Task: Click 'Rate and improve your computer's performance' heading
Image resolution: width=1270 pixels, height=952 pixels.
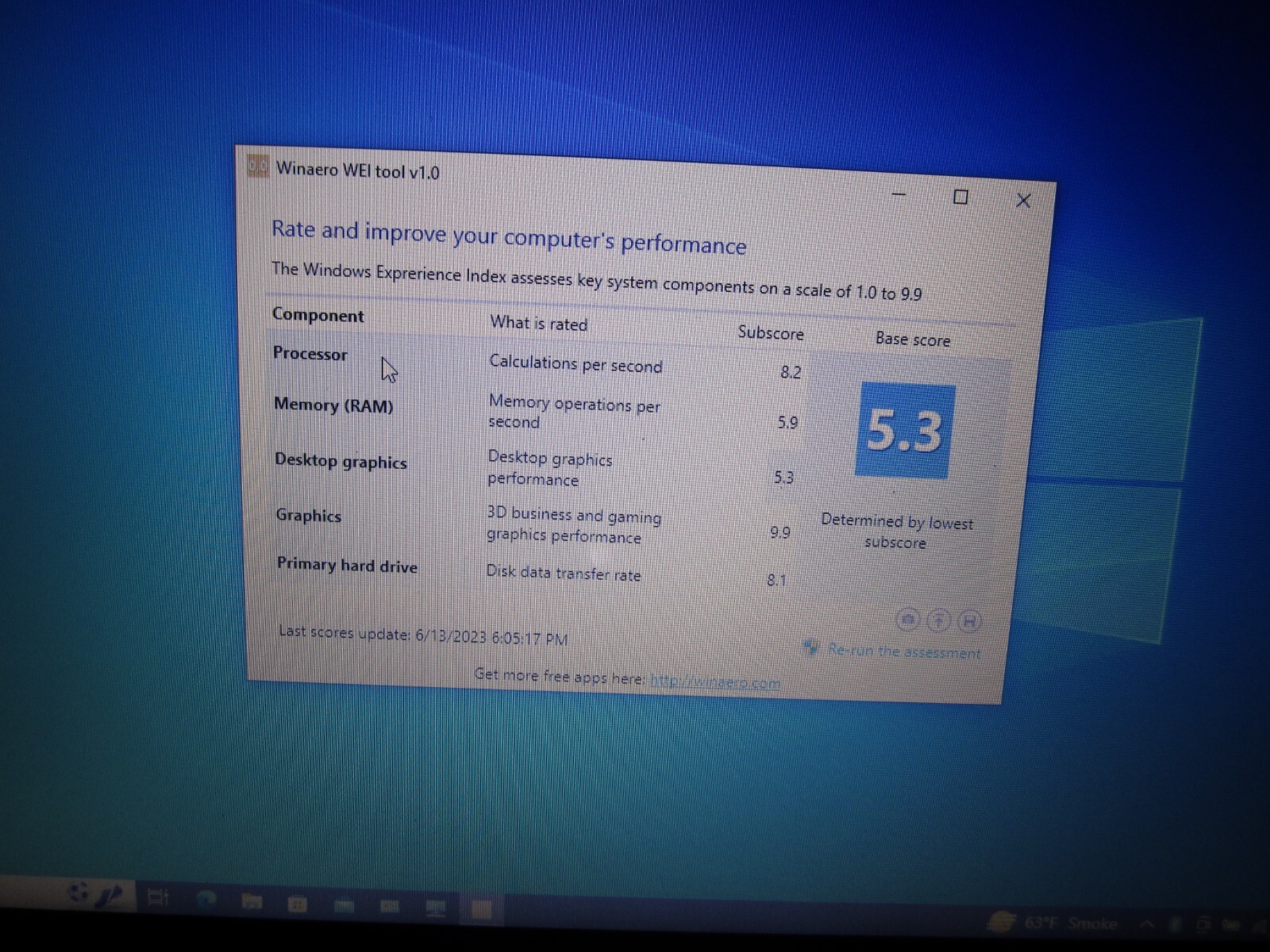Action: coord(509,237)
